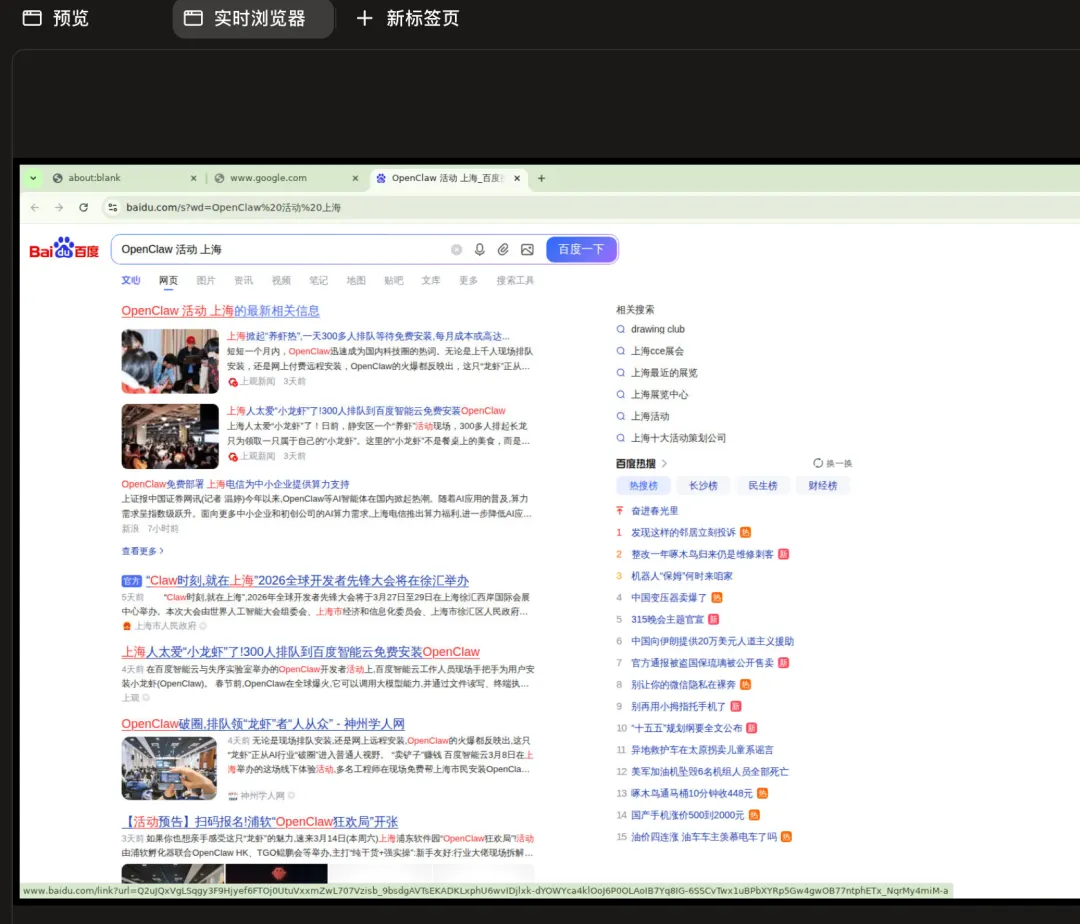Viewport: 1080px width, 924px height.
Task: Click the 百度一下 search button
Action: point(581,249)
